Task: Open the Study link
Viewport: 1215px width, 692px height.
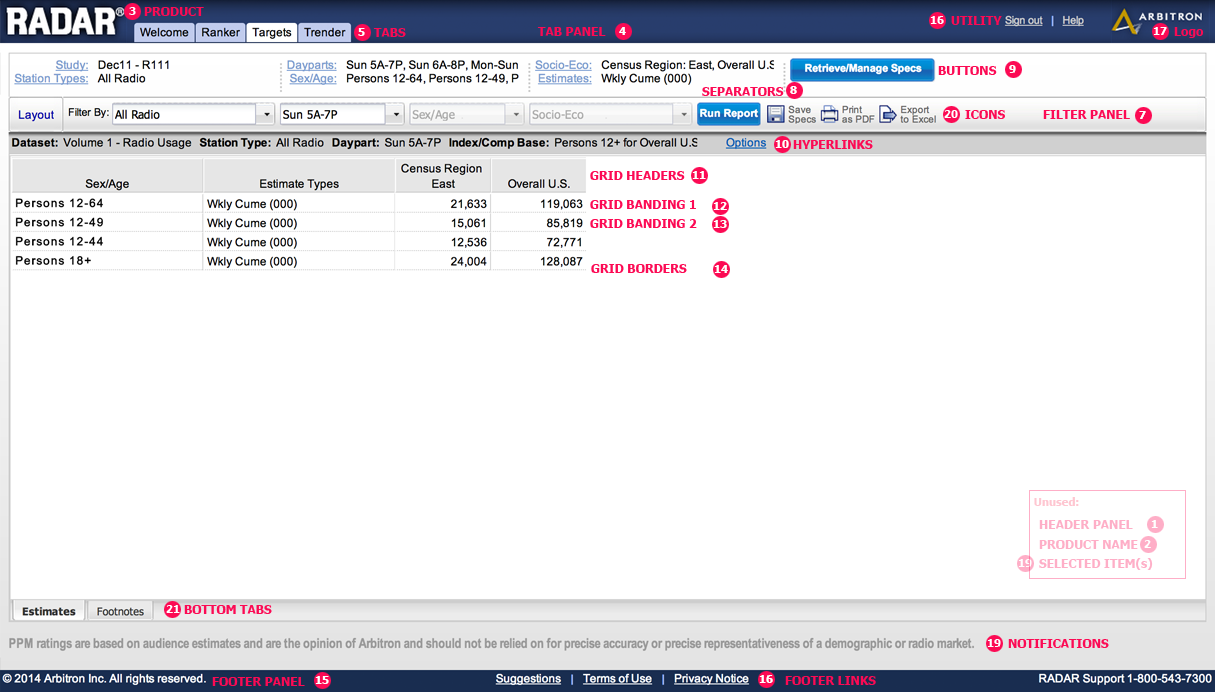Action: (x=72, y=65)
